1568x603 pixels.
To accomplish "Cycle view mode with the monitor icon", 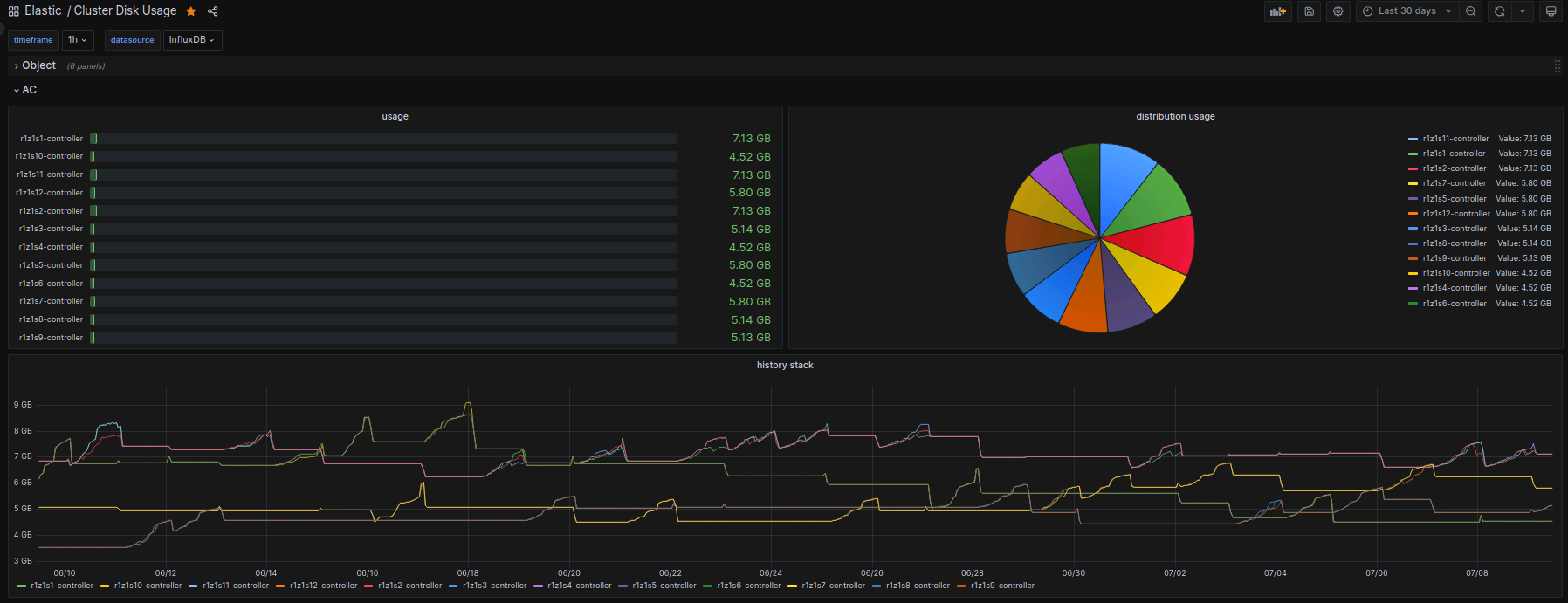I will coord(1551,11).
